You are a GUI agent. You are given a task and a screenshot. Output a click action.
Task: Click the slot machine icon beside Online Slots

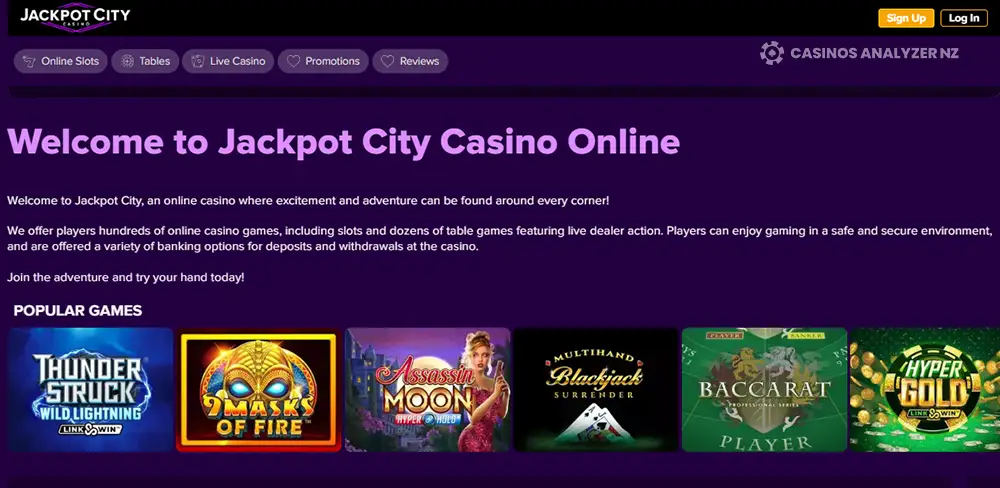tap(28, 61)
